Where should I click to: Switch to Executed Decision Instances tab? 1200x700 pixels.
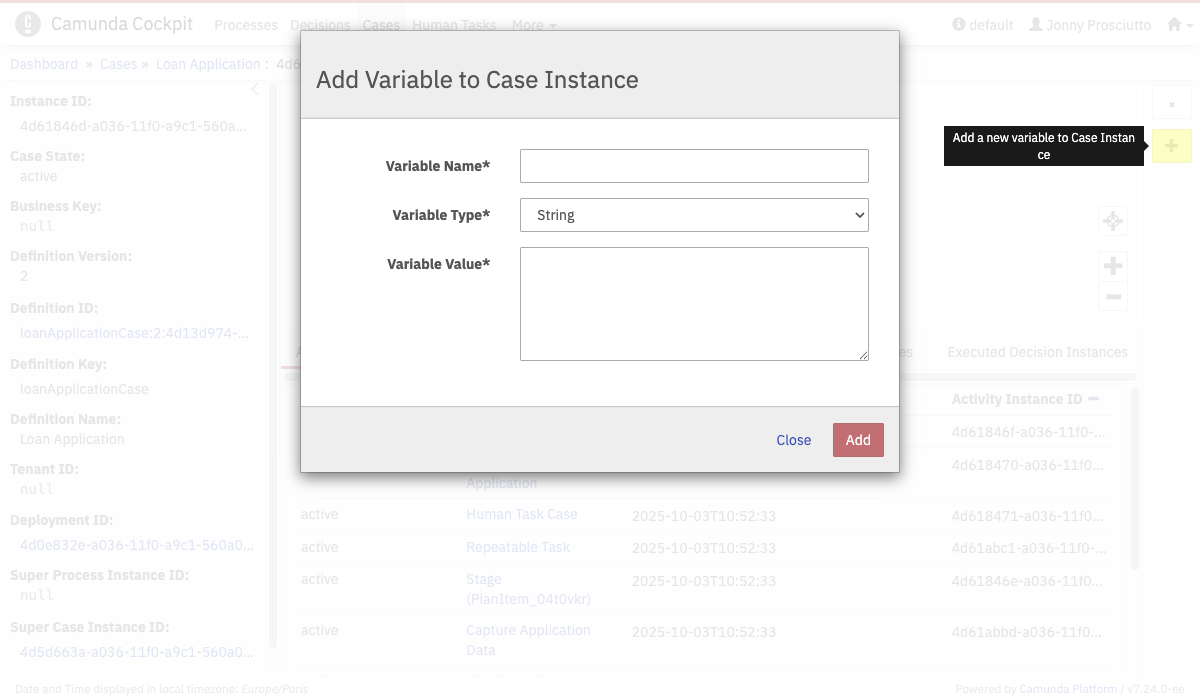pyautogui.click(x=1037, y=352)
